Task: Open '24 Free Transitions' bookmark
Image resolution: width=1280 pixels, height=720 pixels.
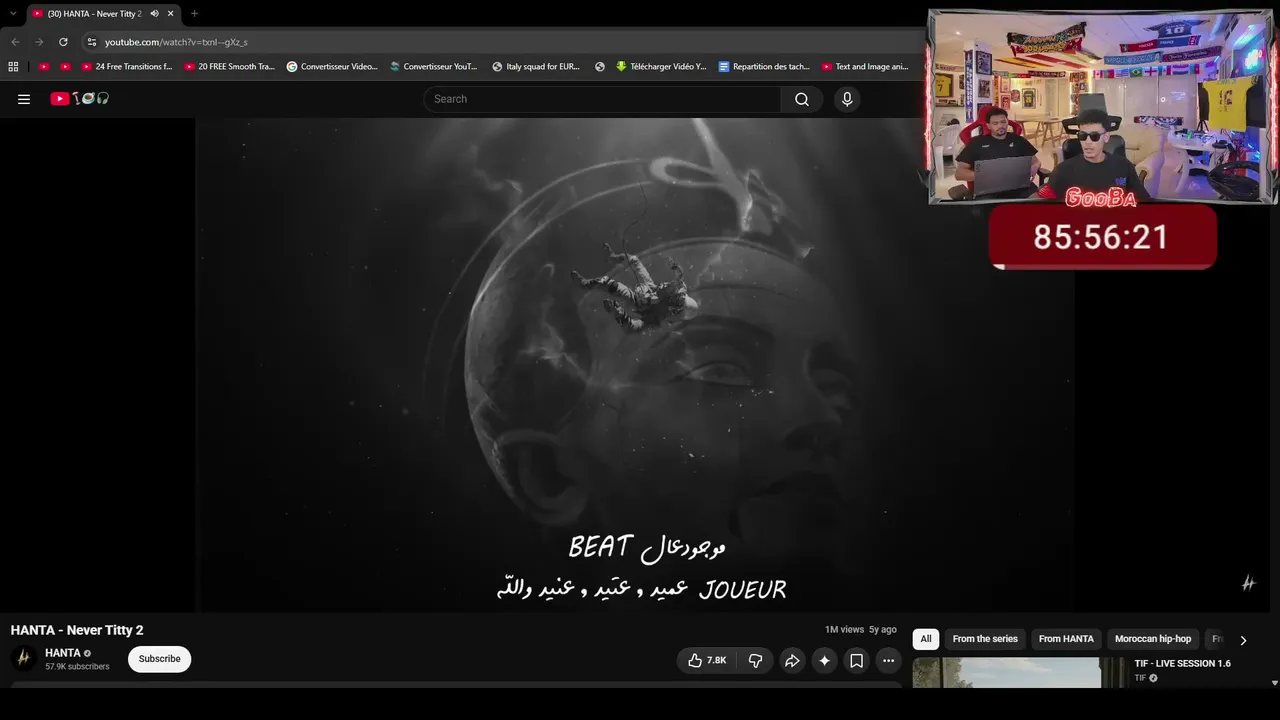Action: (x=127, y=67)
